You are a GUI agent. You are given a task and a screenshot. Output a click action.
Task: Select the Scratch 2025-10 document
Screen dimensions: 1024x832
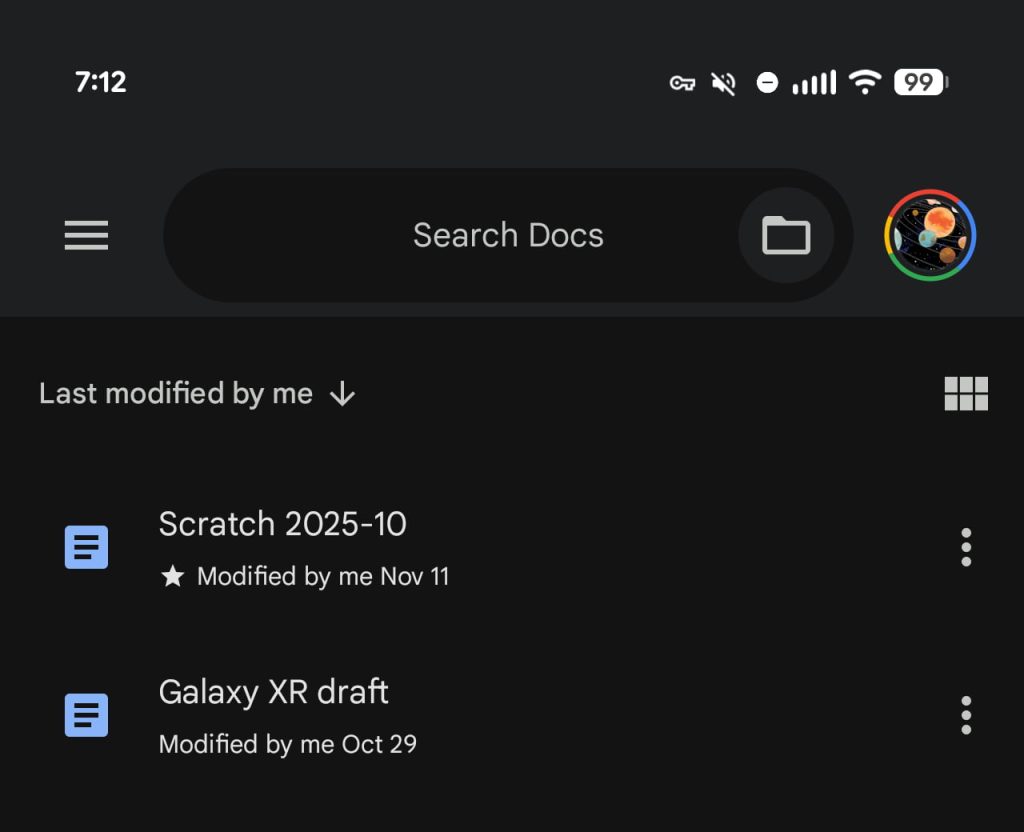click(x=281, y=524)
